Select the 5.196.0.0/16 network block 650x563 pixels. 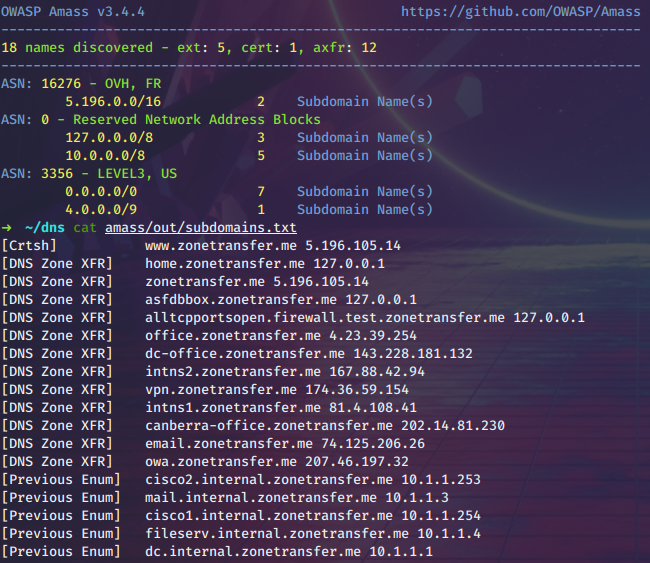(x=112, y=102)
